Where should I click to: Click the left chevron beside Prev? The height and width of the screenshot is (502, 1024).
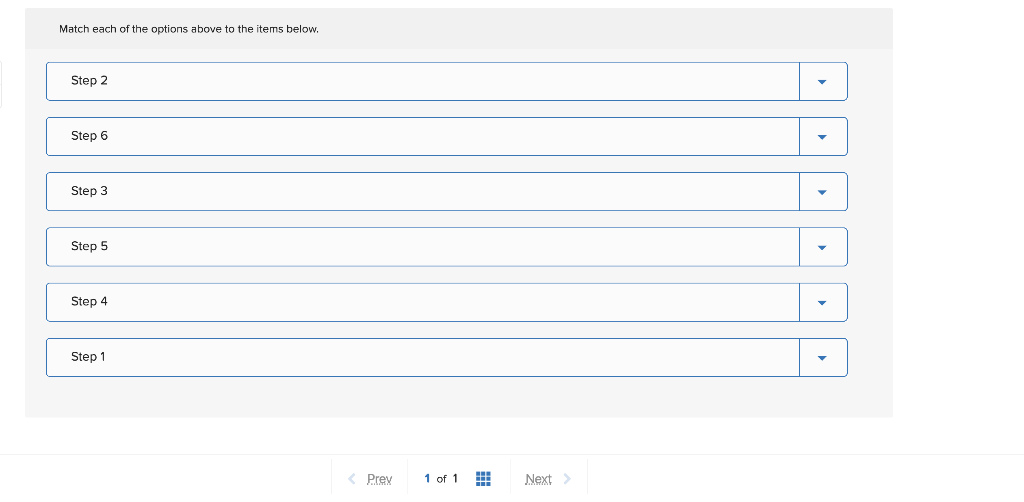(352, 479)
